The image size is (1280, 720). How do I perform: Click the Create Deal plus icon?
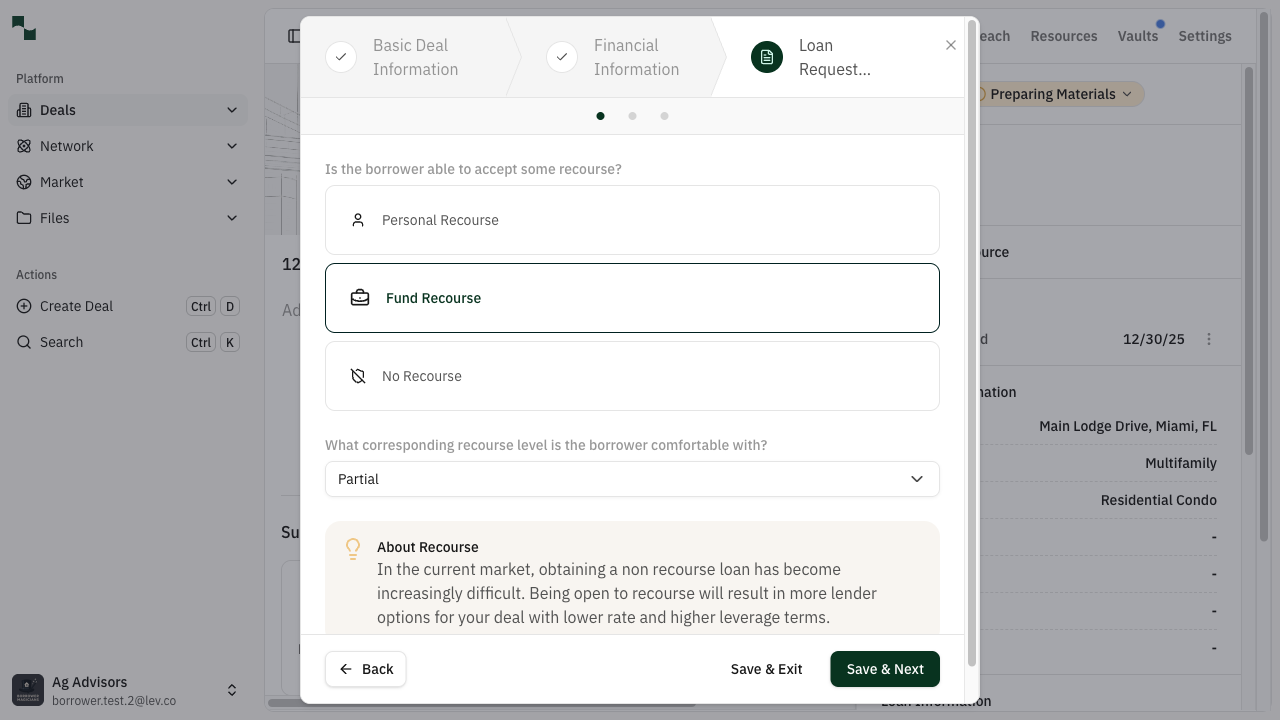(24, 306)
